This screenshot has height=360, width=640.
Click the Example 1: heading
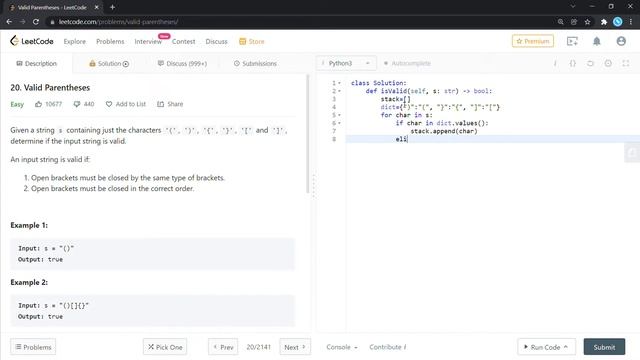click(29, 225)
